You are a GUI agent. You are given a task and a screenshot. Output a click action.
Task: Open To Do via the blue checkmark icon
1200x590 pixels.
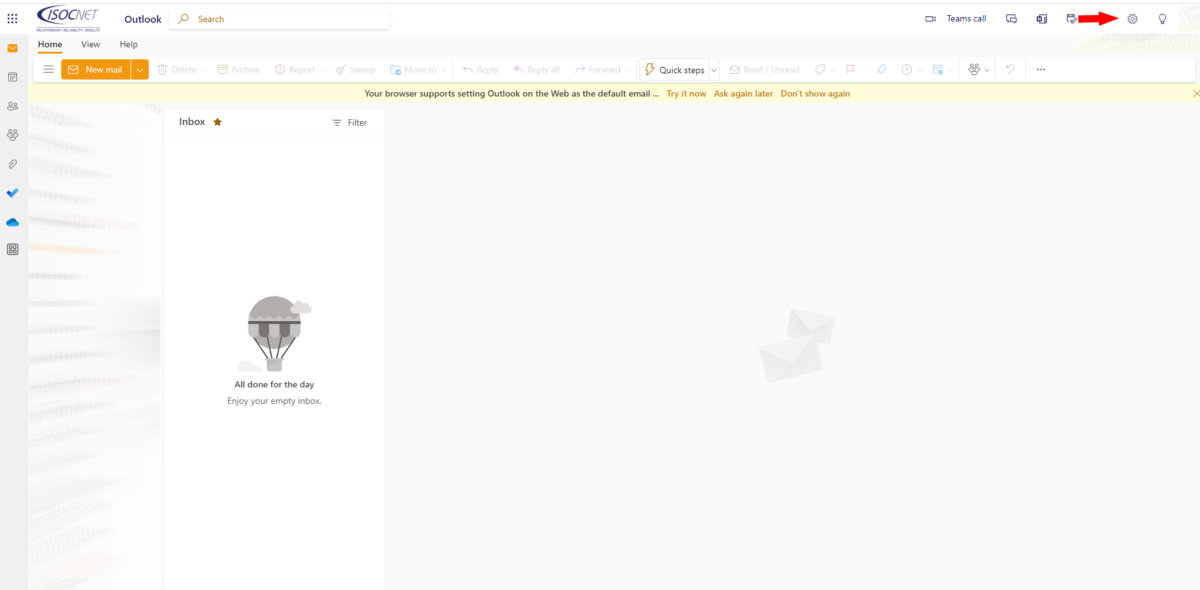[12, 193]
